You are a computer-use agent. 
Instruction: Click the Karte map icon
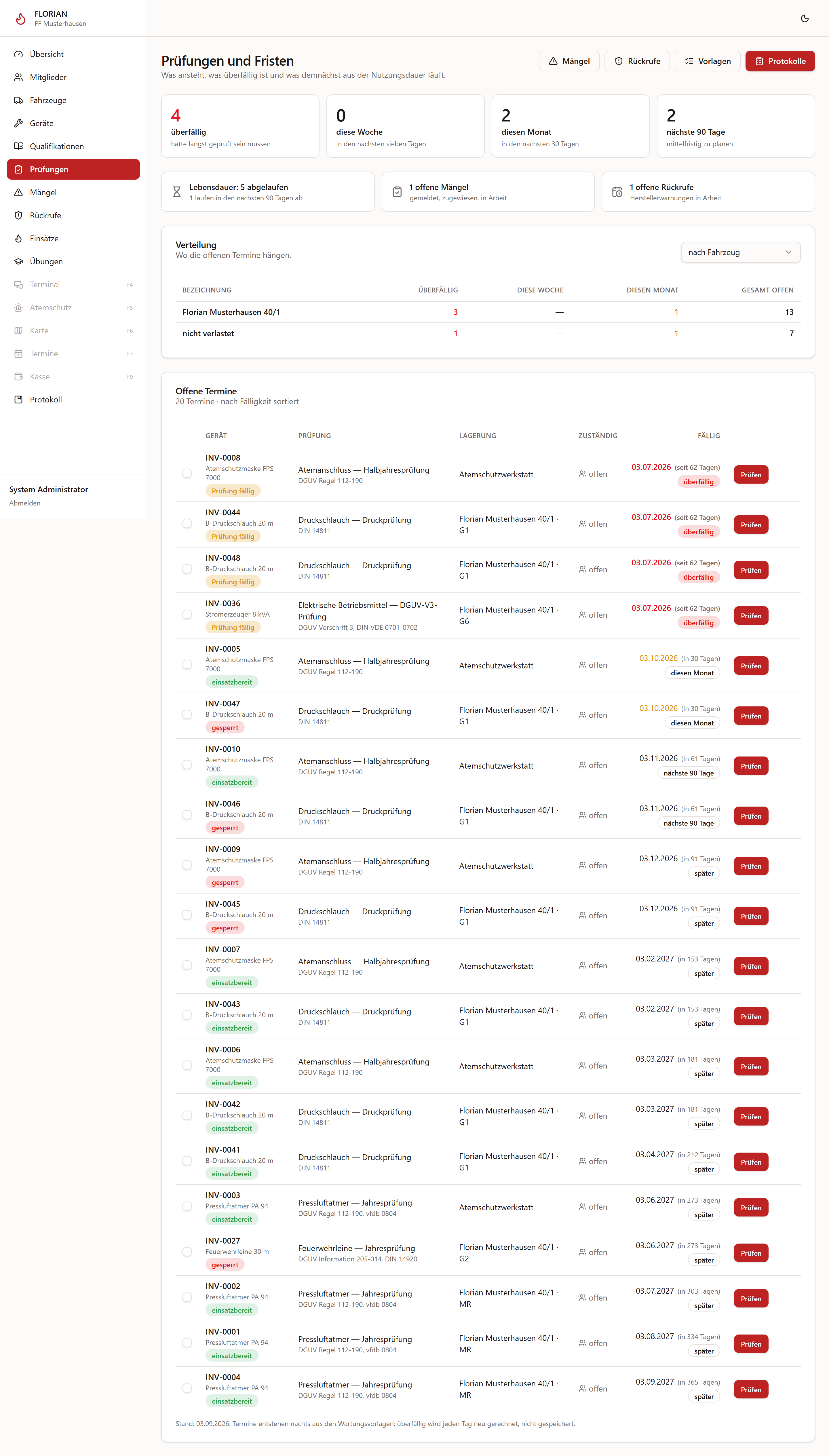pyautogui.click(x=18, y=331)
